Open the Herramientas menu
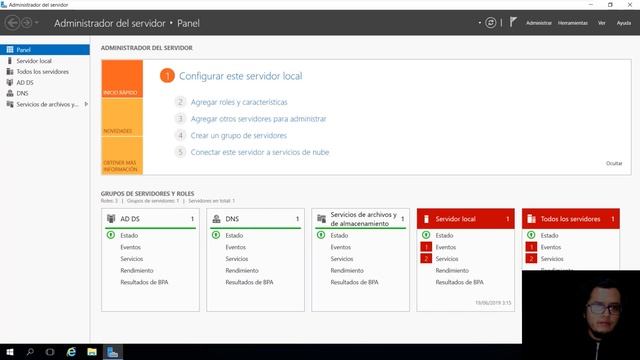This screenshot has width=640, height=360. point(573,23)
